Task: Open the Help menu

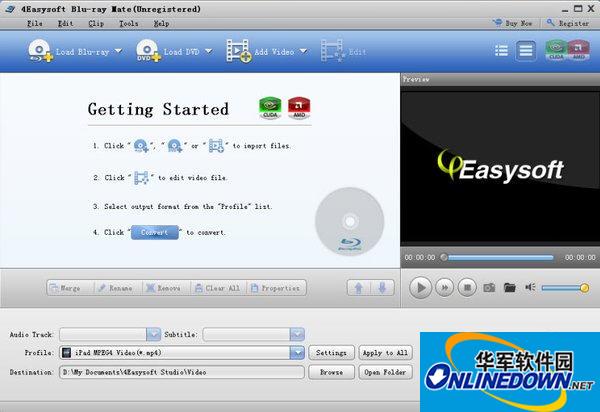Action: [x=161, y=23]
